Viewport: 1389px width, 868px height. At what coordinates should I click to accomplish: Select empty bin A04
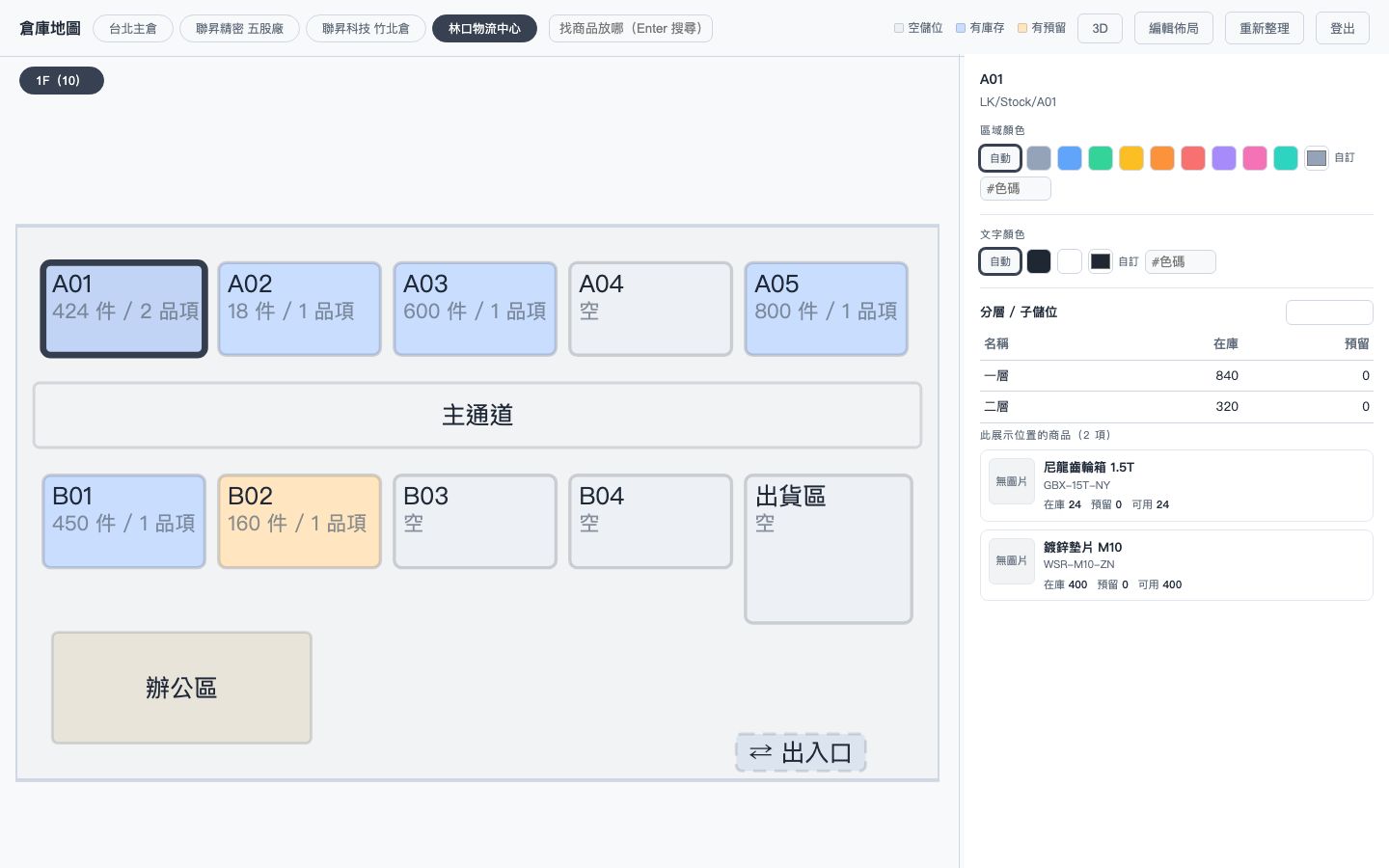click(x=651, y=309)
